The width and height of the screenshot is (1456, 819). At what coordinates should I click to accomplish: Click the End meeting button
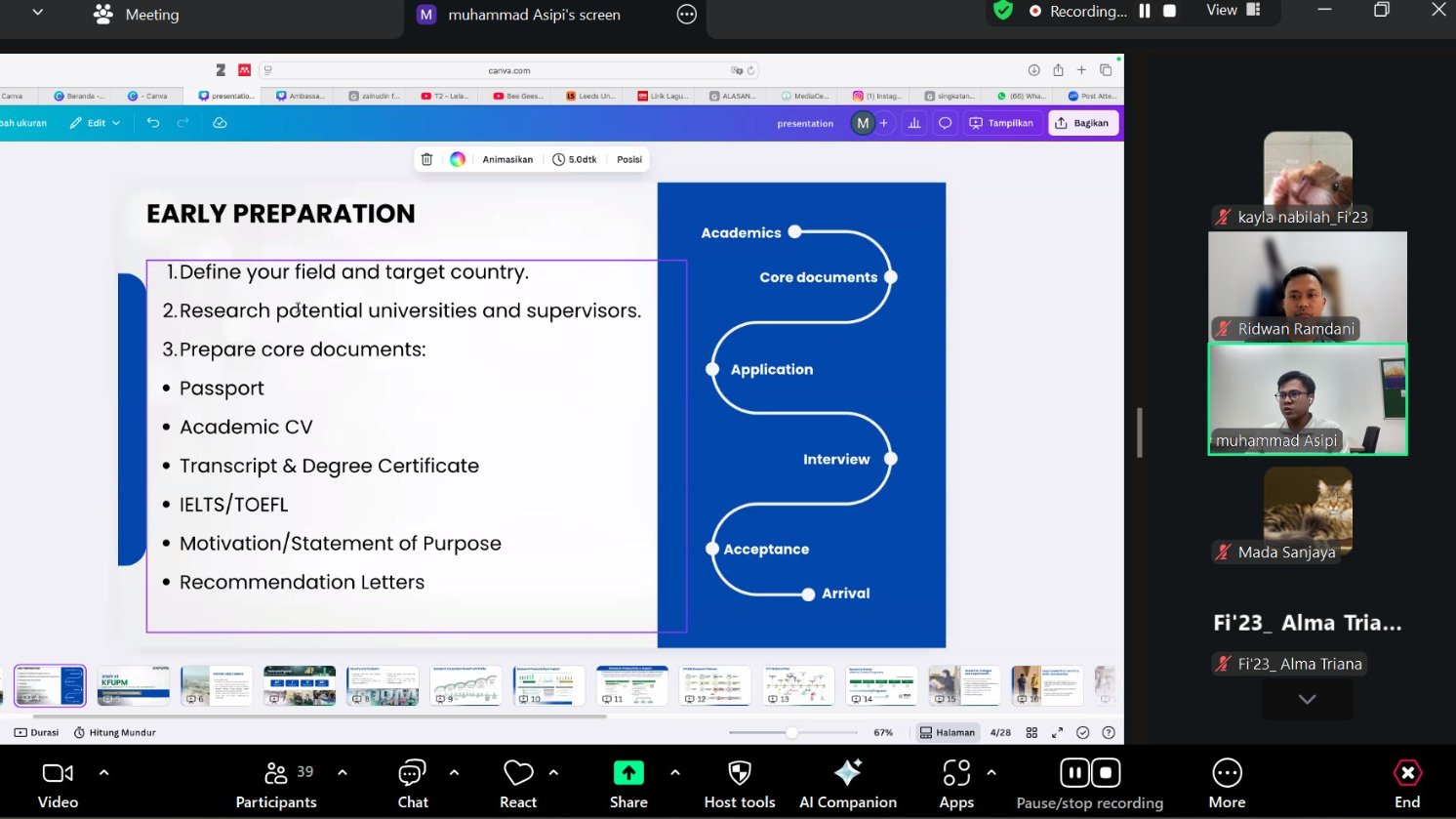pos(1407,784)
